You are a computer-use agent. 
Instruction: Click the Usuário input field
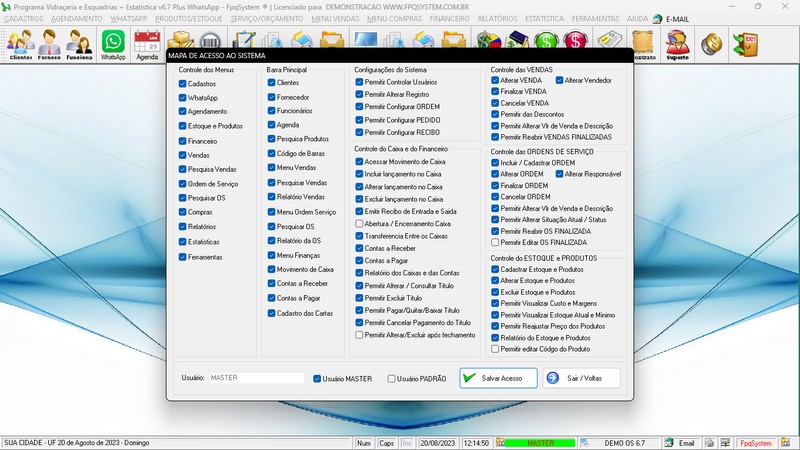(257, 378)
